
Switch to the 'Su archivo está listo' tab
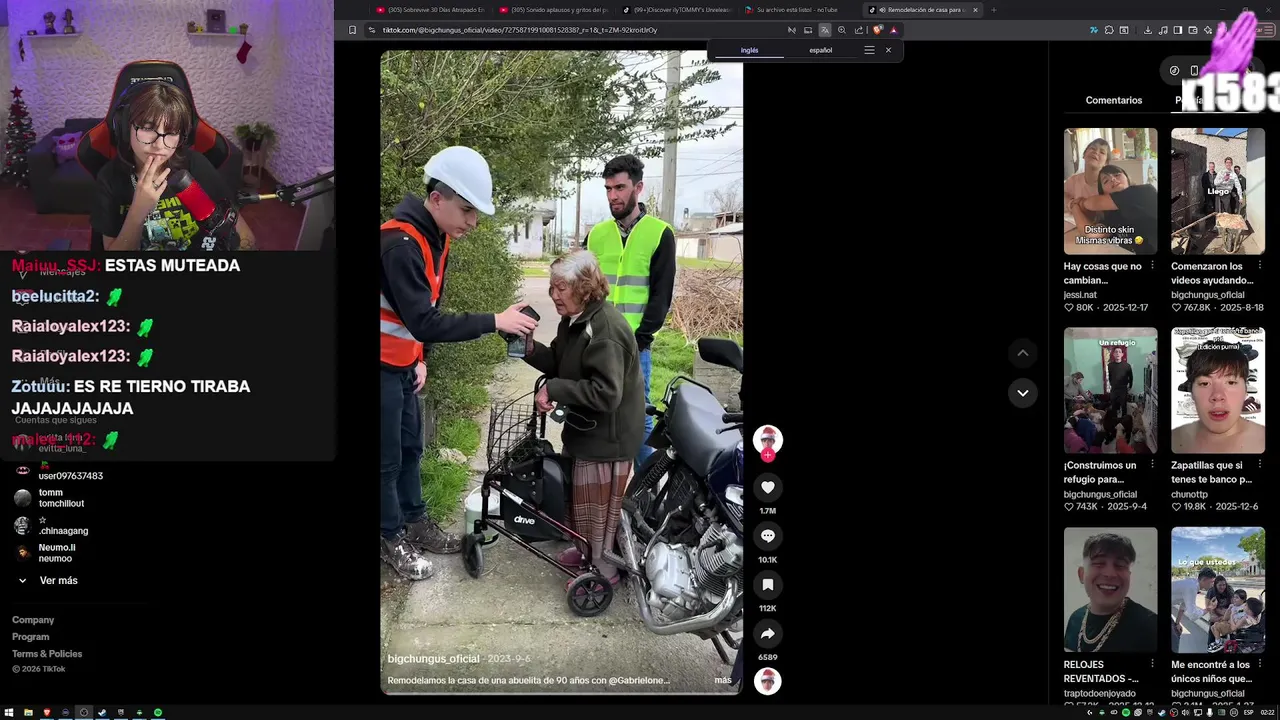point(800,10)
